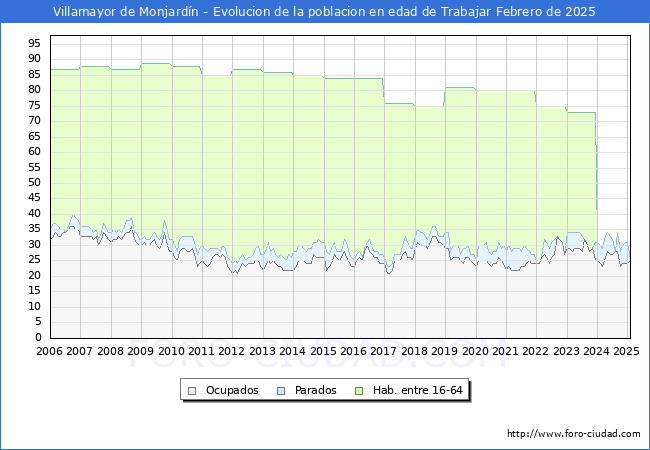
Task: Click the Ocupados legend color swatch
Action: tap(192, 391)
